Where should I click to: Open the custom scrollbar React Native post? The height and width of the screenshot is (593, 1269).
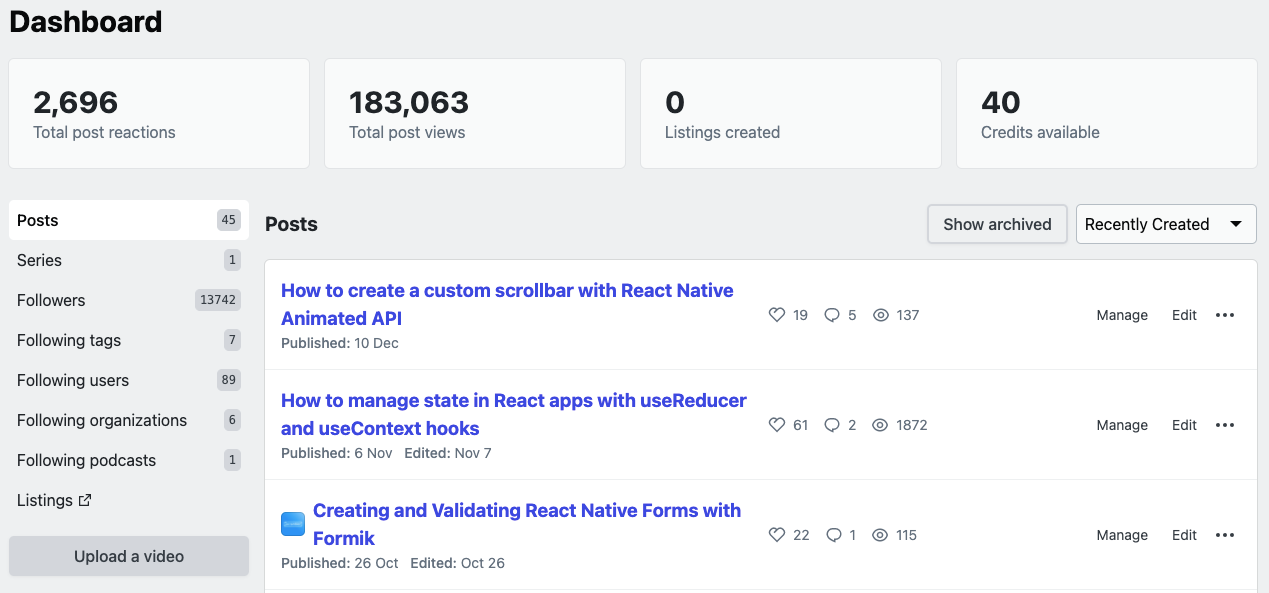tap(507, 304)
